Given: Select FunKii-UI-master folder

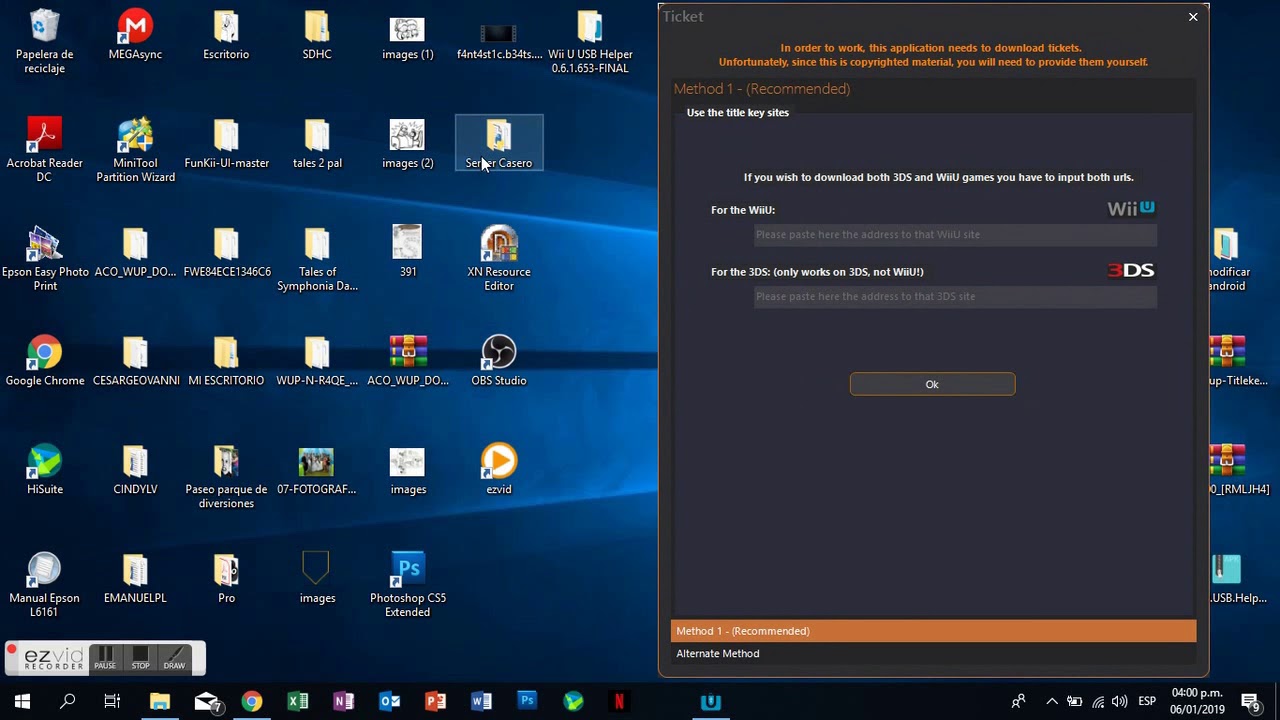Looking at the screenshot, I should tap(226, 144).
